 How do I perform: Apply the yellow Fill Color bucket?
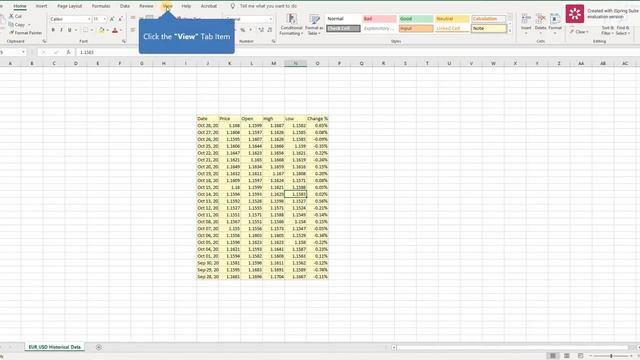click(101, 30)
